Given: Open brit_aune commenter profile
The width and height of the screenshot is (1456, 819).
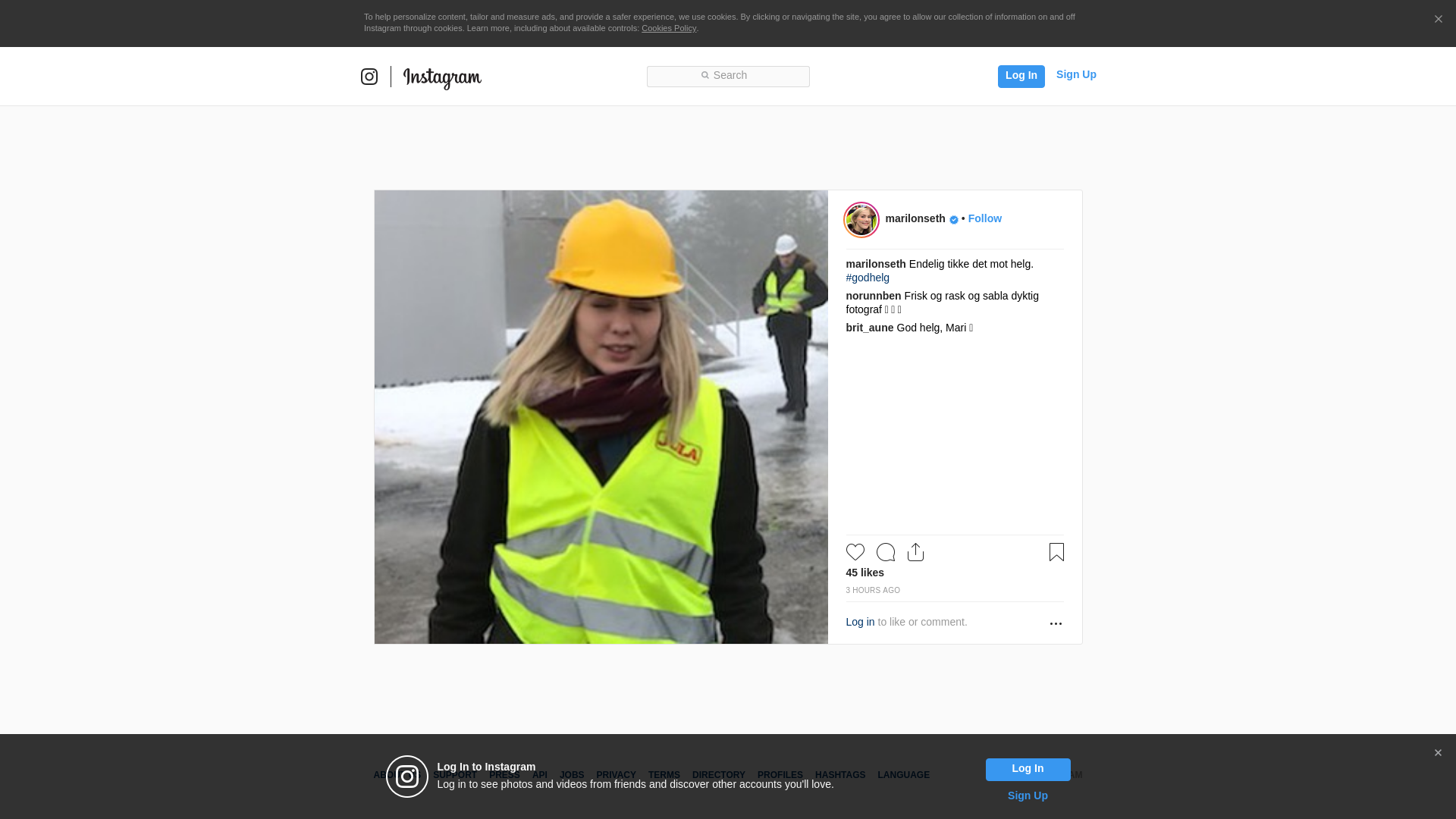Looking at the screenshot, I should [x=869, y=328].
